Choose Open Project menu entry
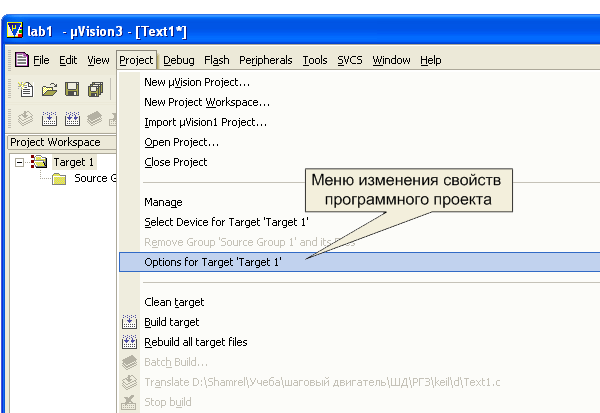600x413 pixels. 360,142
